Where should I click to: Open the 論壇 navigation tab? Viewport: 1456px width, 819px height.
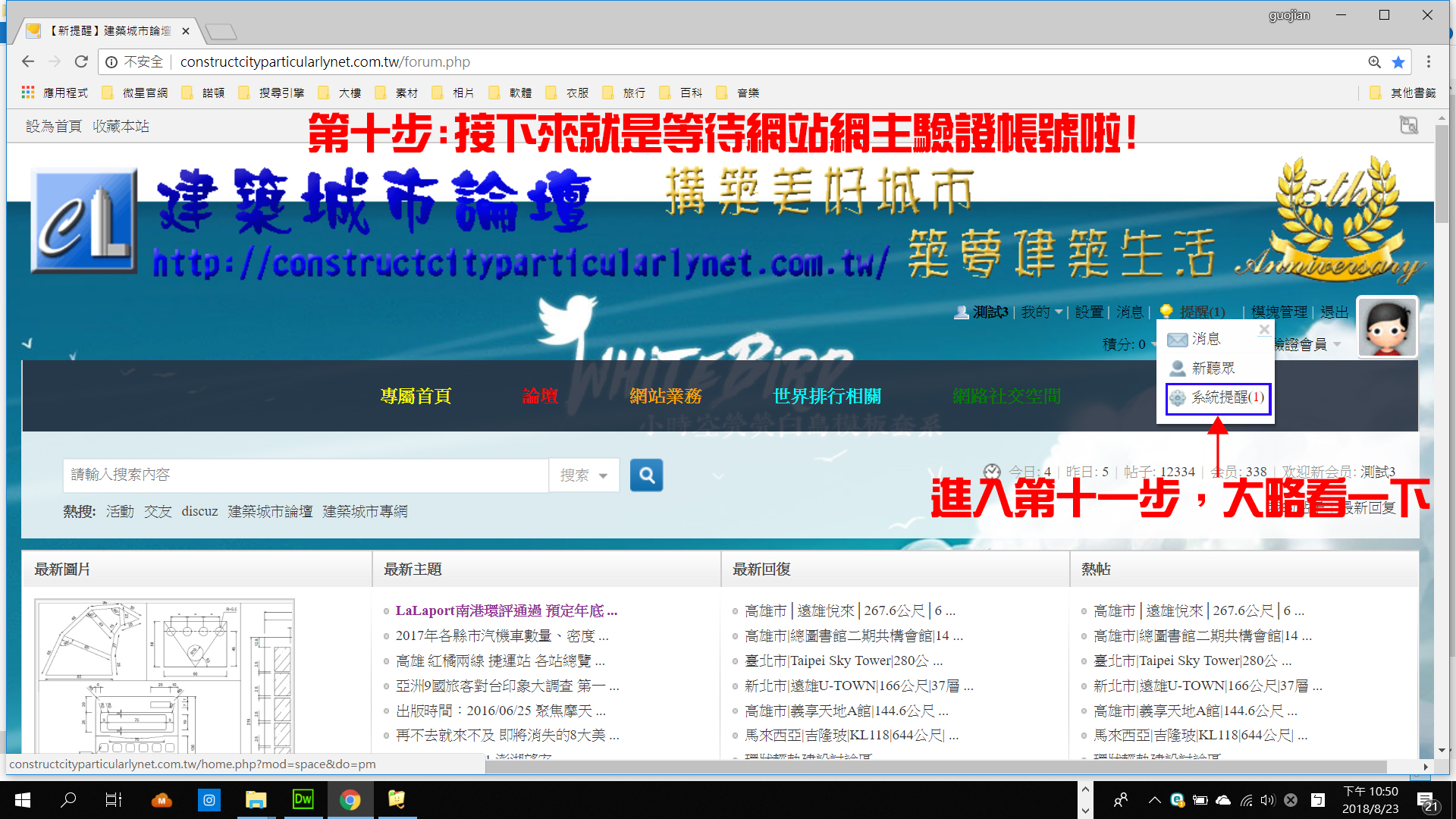pyautogui.click(x=540, y=396)
